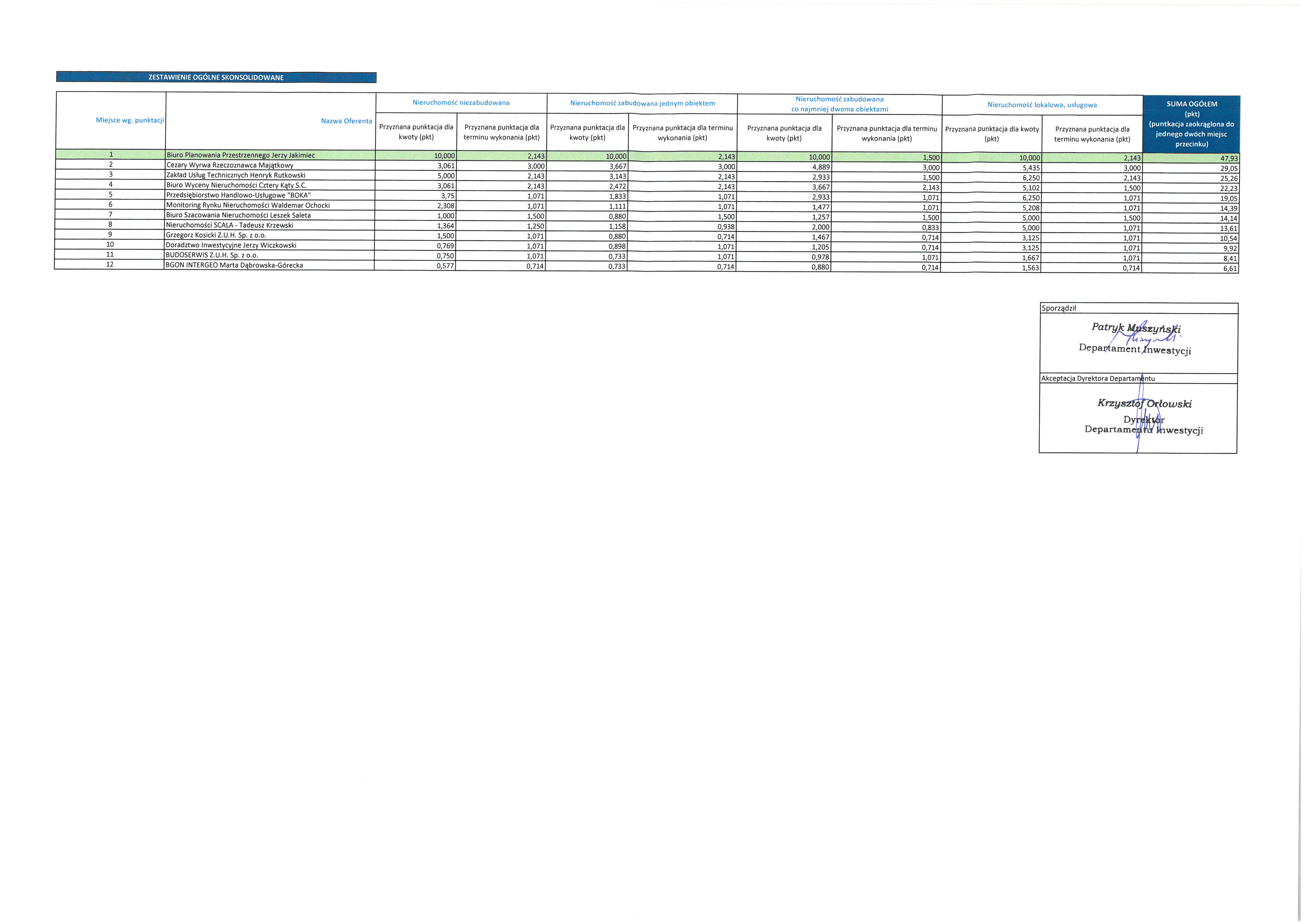The image size is (1307, 924).
Task: Select the name 'Krzysztof Orłowski'
Action: tap(1144, 403)
